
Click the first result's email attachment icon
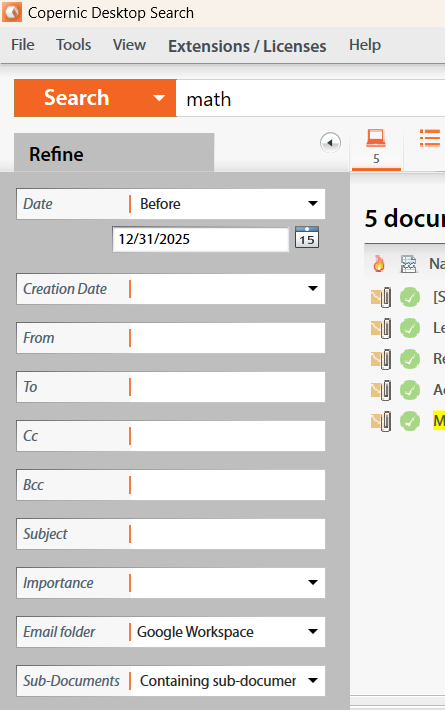pos(381,297)
